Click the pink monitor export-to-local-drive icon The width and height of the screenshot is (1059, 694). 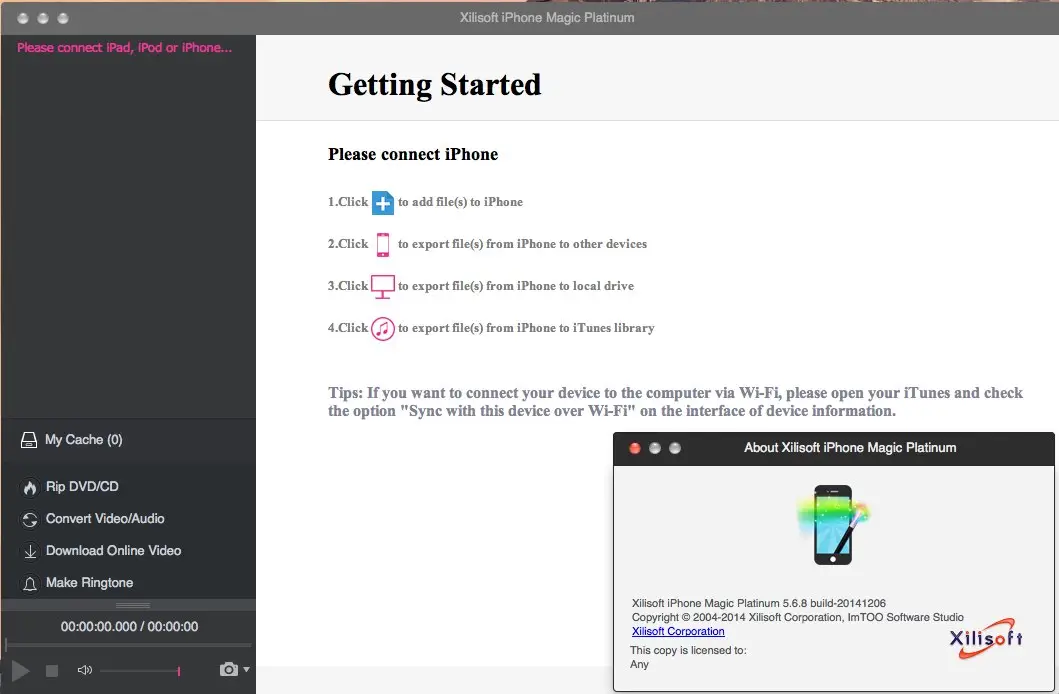click(383, 286)
